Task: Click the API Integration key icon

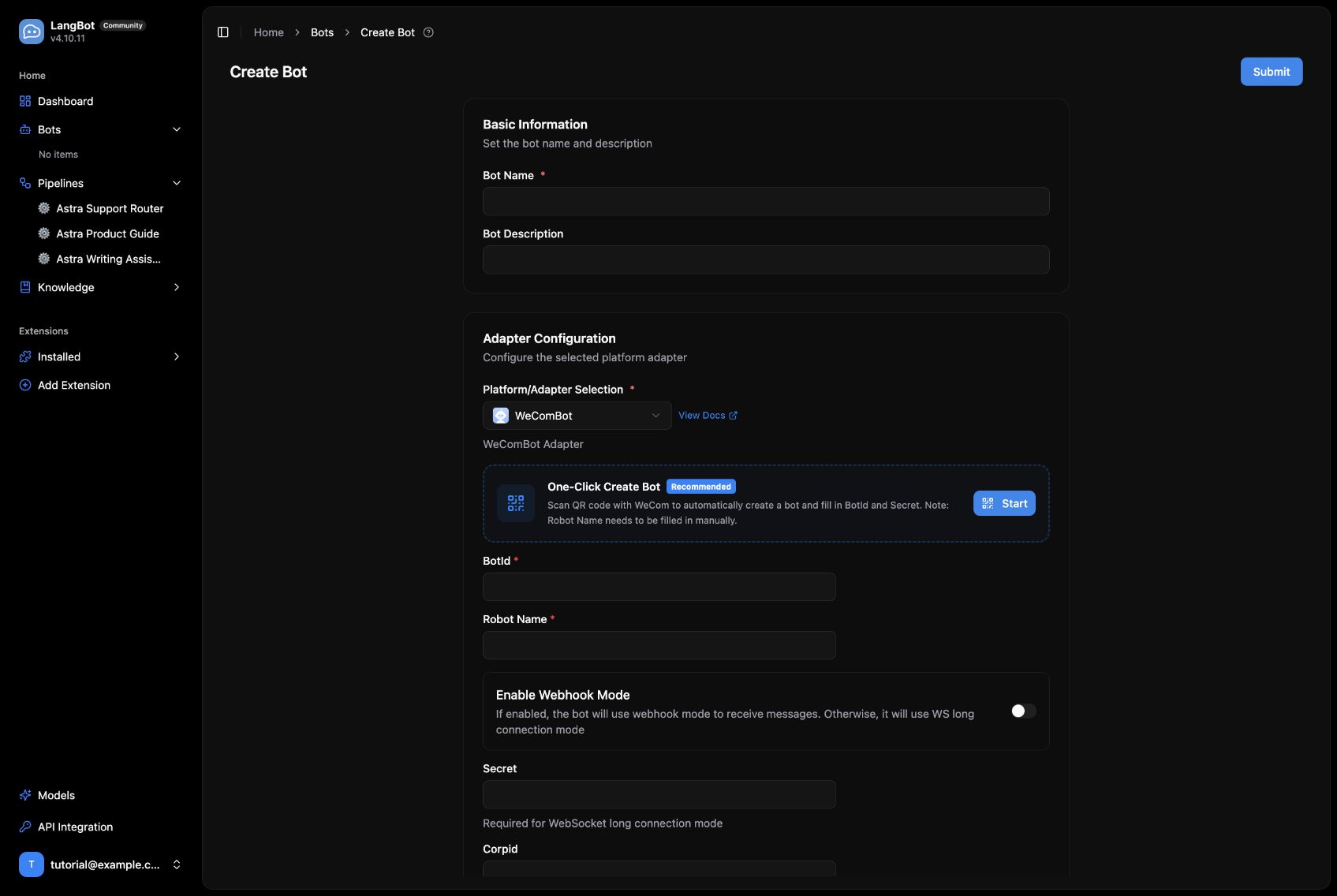Action: pos(25,827)
